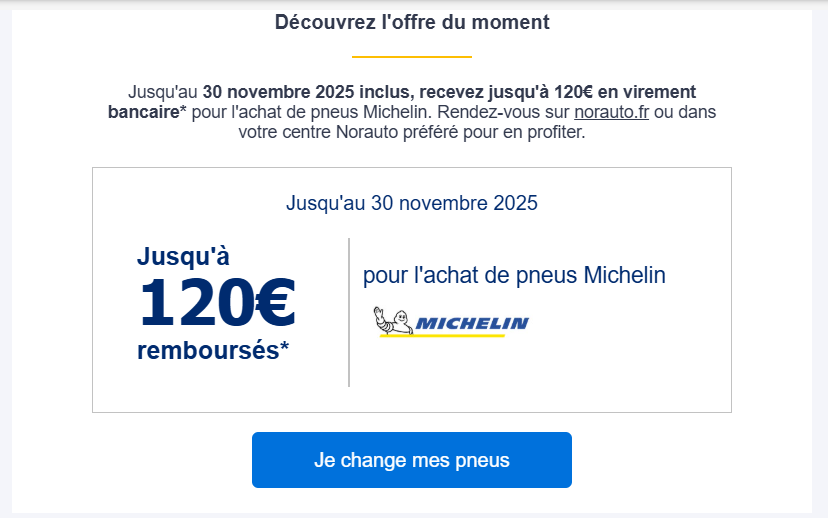828x518 pixels.
Task: Click the "remboursés*" text in the offer box
Action: [213, 351]
